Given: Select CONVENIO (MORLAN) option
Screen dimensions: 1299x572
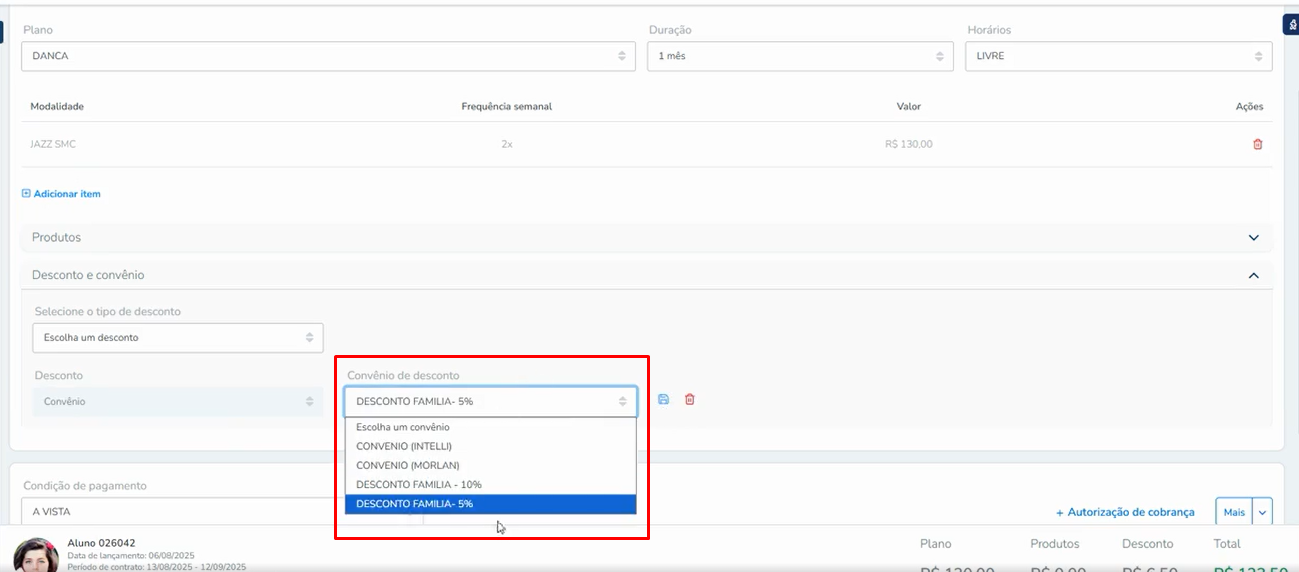Looking at the screenshot, I should pos(407,465).
